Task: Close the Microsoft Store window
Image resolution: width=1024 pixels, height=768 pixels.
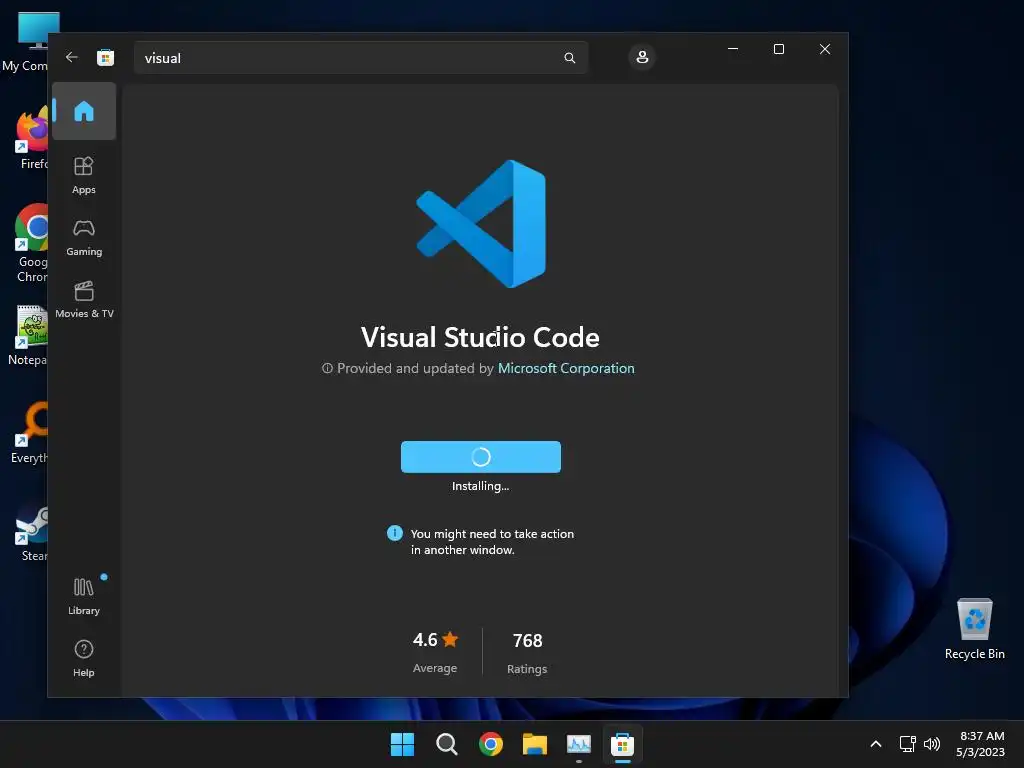Action: point(825,49)
